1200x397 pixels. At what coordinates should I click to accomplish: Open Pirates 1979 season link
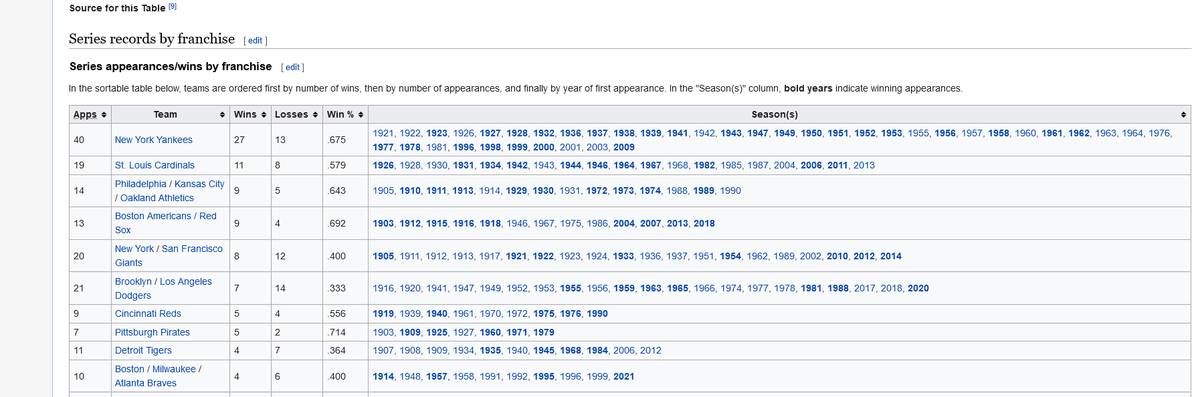pyautogui.click(x=543, y=332)
